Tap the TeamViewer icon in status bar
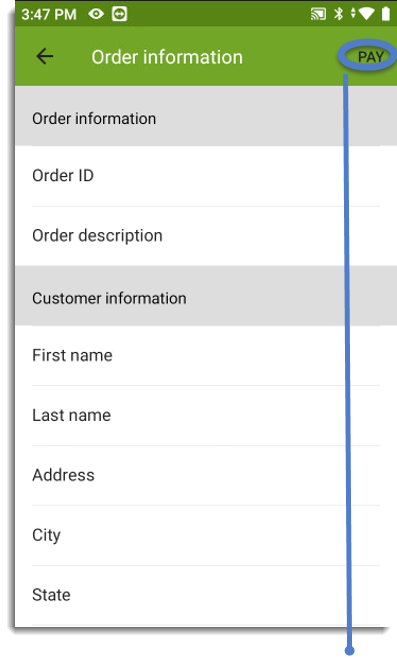 (120, 14)
